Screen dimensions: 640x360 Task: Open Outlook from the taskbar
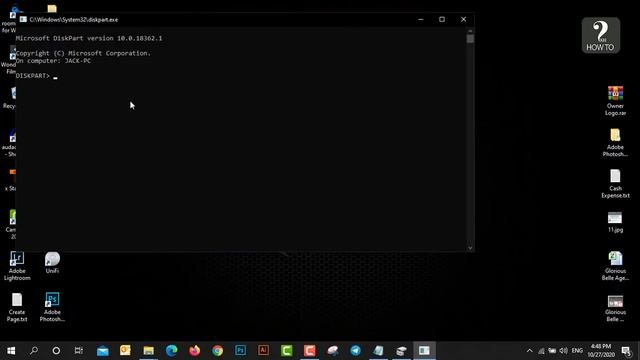click(x=125, y=351)
